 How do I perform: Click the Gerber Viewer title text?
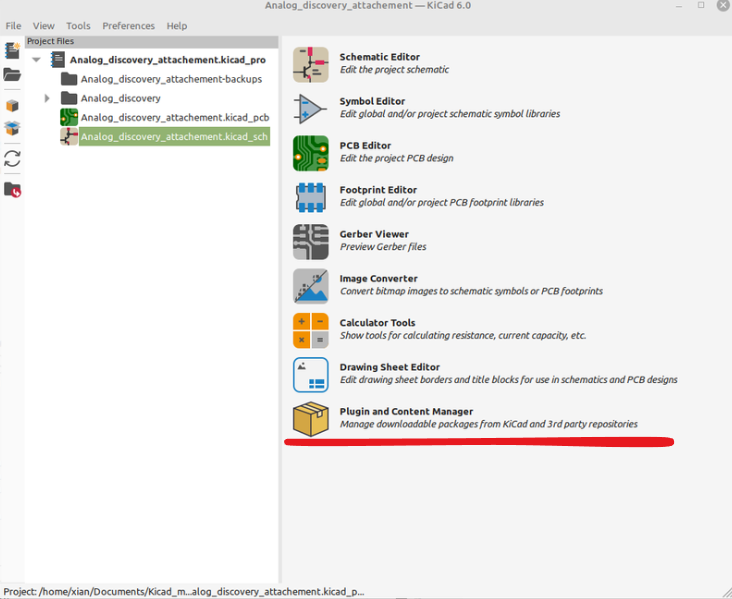click(x=374, y=234)
